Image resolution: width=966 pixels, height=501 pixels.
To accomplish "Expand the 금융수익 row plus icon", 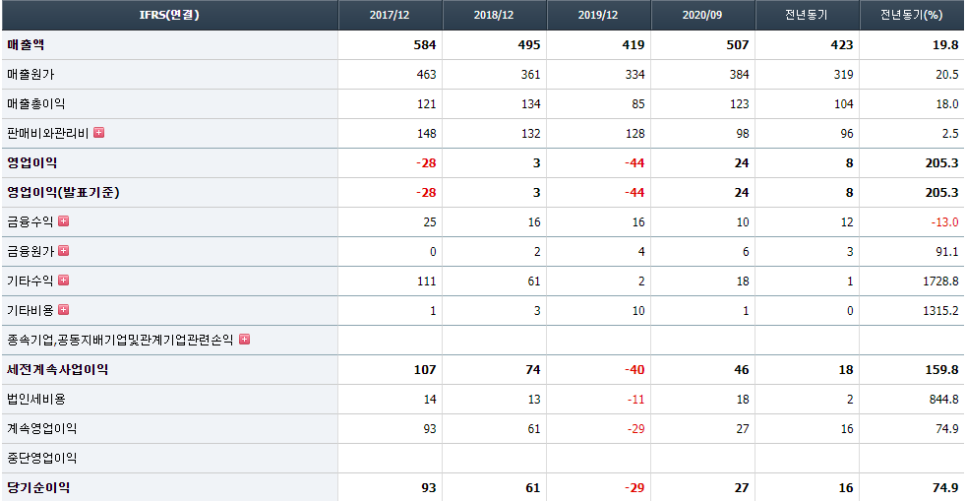I will 63,221.
